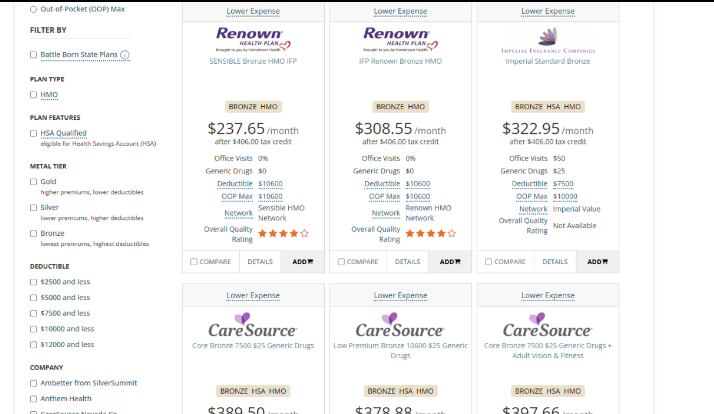
Task: Click the Renown logo on IFP Renown Bronze plan
Action: point(401,39)
